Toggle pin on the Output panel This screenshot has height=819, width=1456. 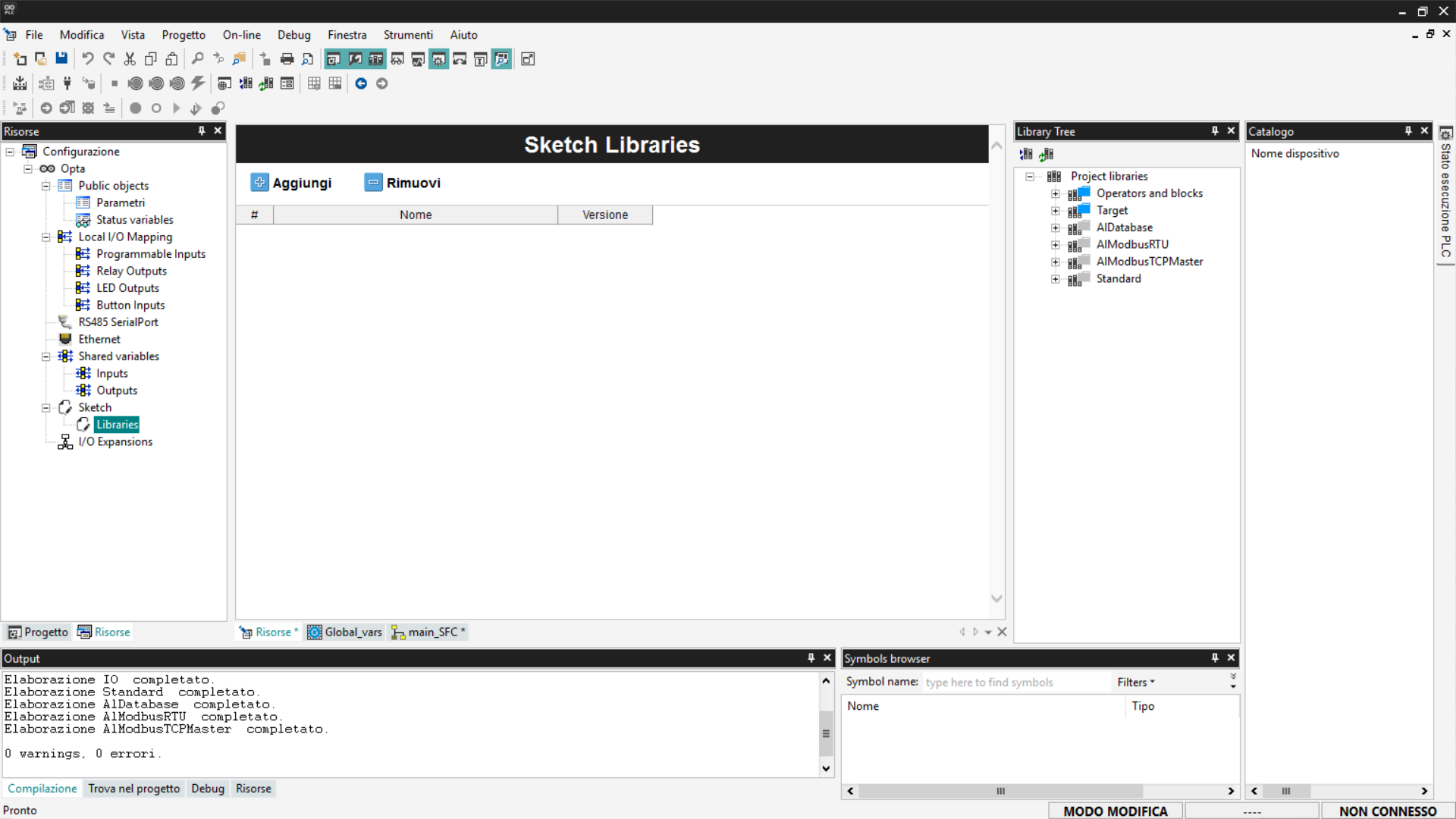point(811,657)
